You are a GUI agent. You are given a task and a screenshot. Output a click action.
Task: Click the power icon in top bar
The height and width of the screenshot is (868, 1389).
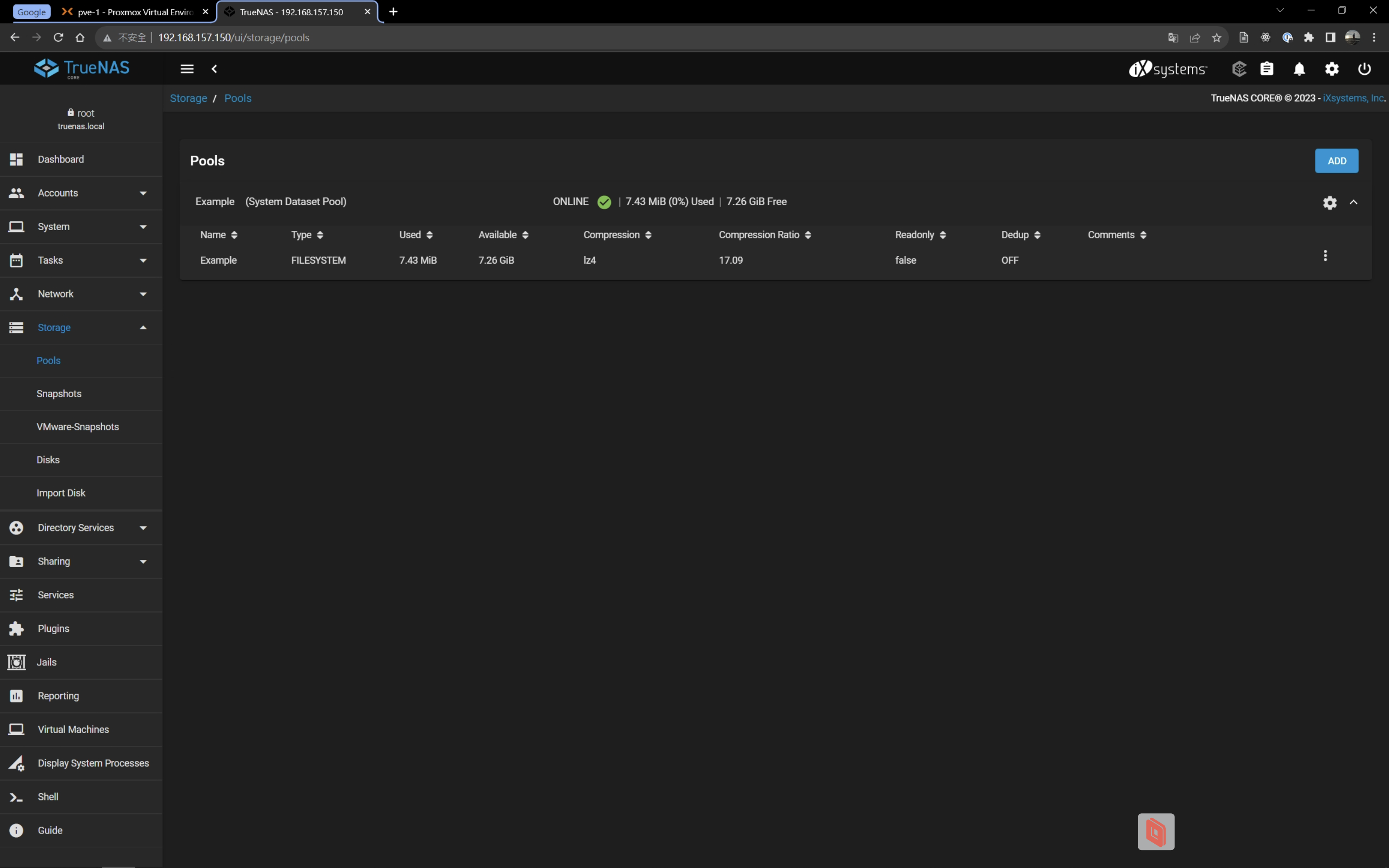[1364, 69]
